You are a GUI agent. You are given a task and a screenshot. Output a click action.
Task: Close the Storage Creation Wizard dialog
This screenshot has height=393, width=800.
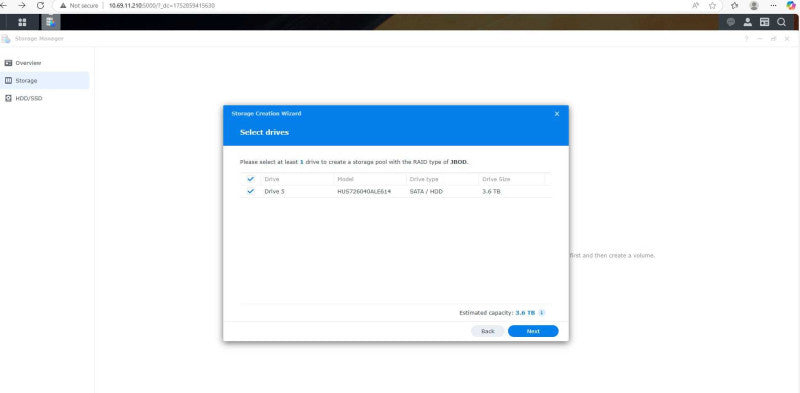coord(557,114)
